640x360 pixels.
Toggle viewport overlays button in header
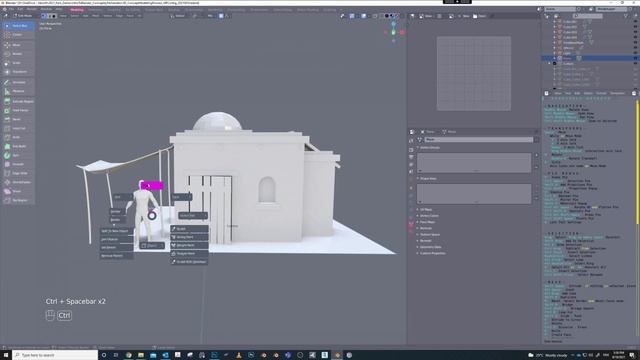pyautogui.click(x=364, y=16)
